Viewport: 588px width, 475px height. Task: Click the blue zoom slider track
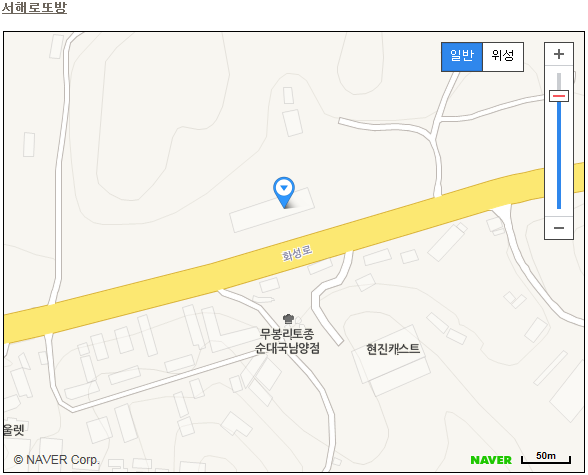pos(559,155)
